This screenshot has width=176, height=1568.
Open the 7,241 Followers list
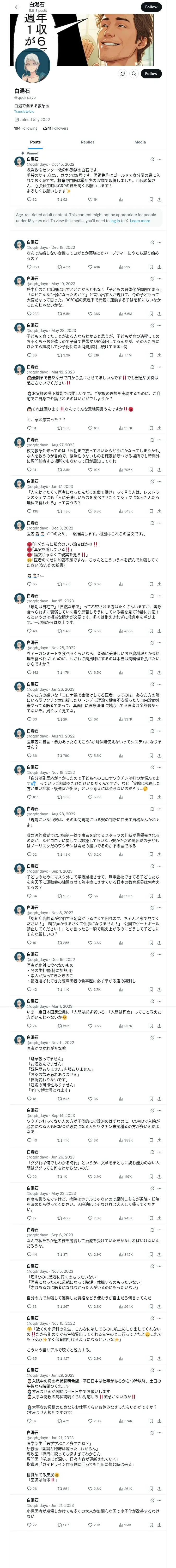55,128
